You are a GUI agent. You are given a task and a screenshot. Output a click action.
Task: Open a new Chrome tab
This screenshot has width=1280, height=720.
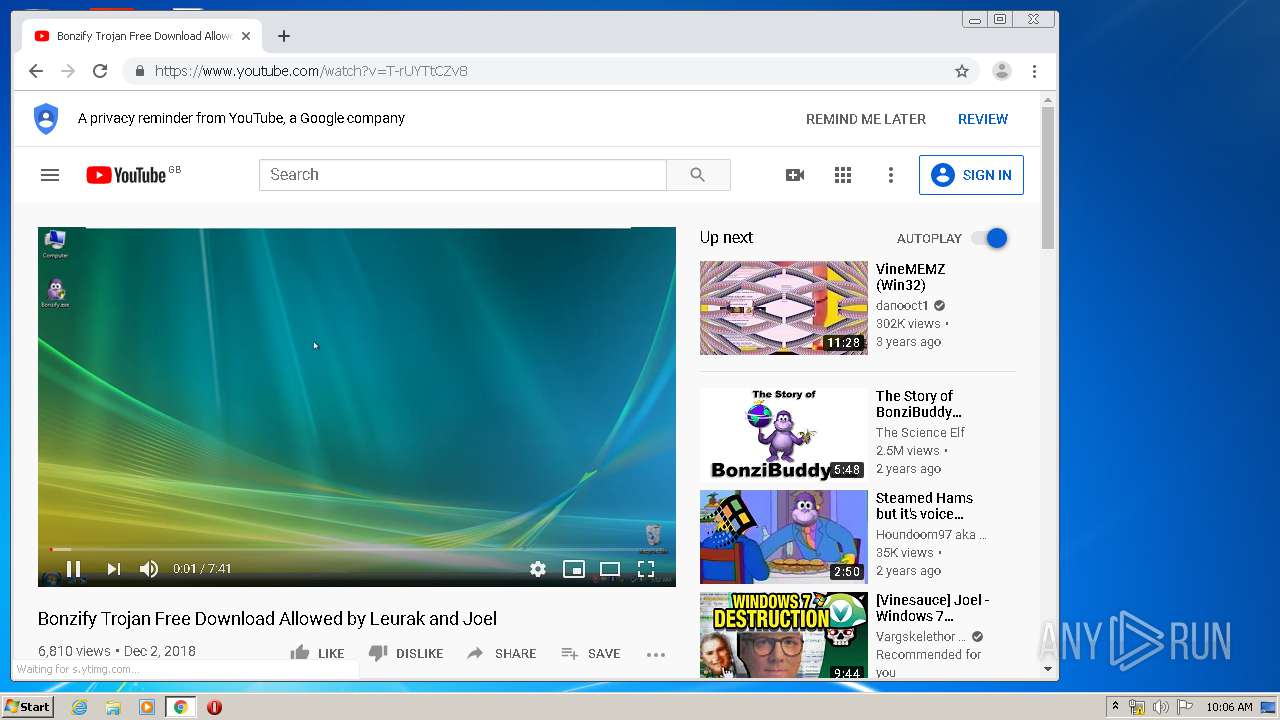(284, 36)
